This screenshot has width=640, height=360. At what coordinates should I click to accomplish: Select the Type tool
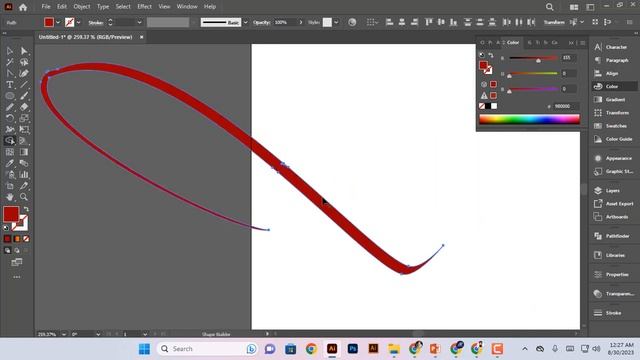click(10, 85)
